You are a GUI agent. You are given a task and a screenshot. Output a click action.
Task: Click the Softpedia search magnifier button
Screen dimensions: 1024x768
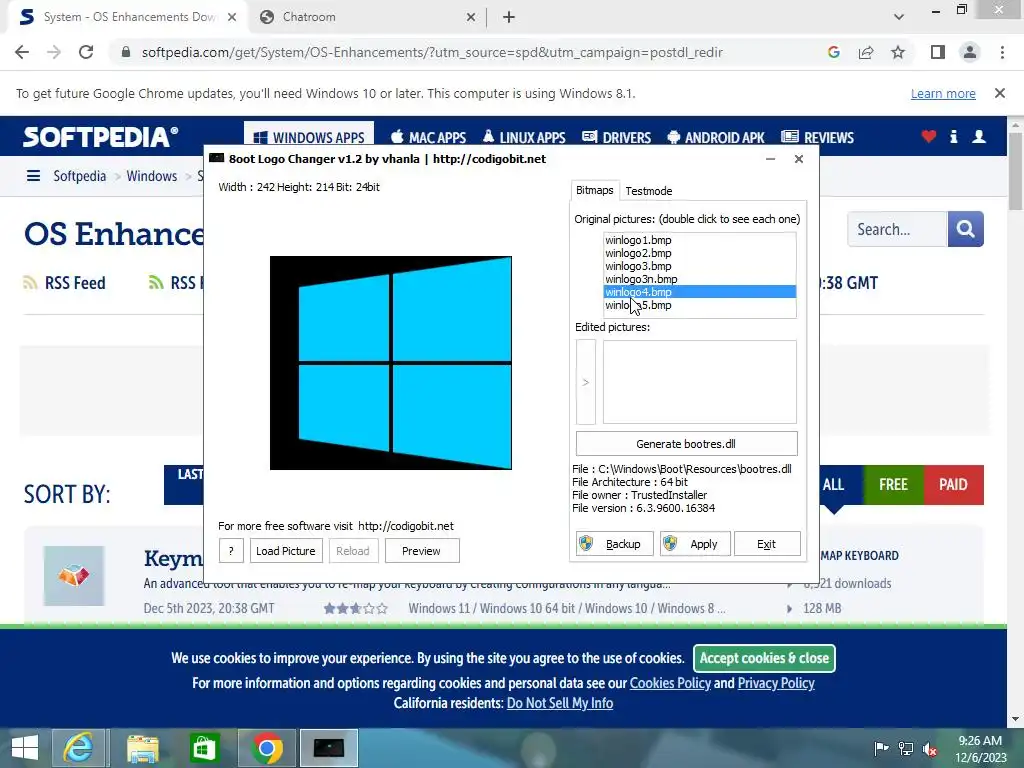point(965,229)
